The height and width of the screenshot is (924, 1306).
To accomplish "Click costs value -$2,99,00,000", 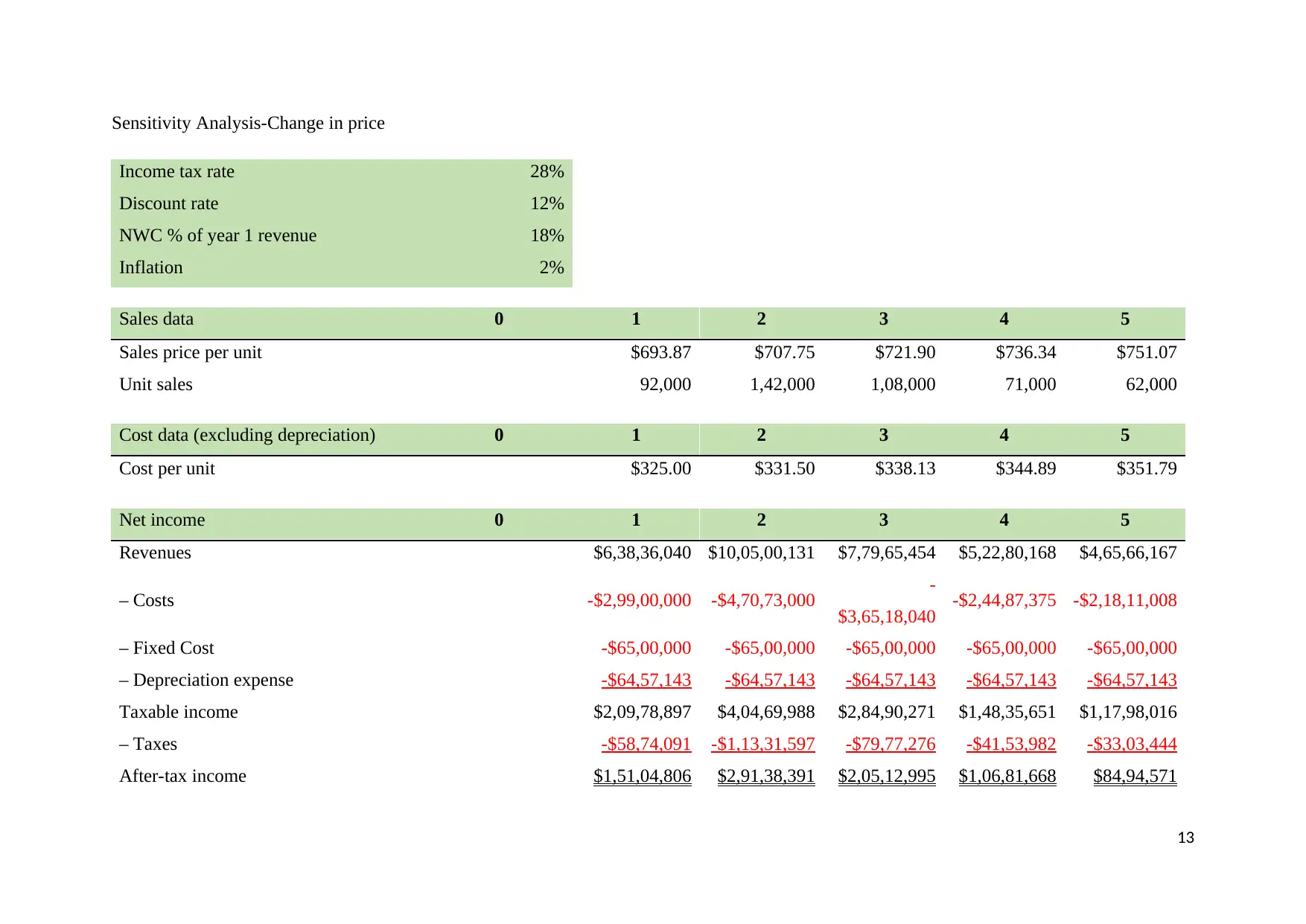I will pos(639,600).
